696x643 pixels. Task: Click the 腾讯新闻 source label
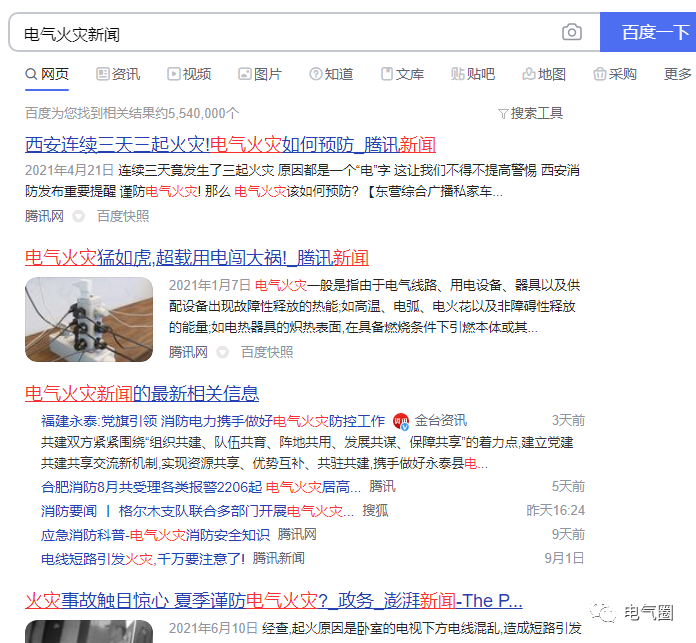pyautogui.click(x=279, y=559)
